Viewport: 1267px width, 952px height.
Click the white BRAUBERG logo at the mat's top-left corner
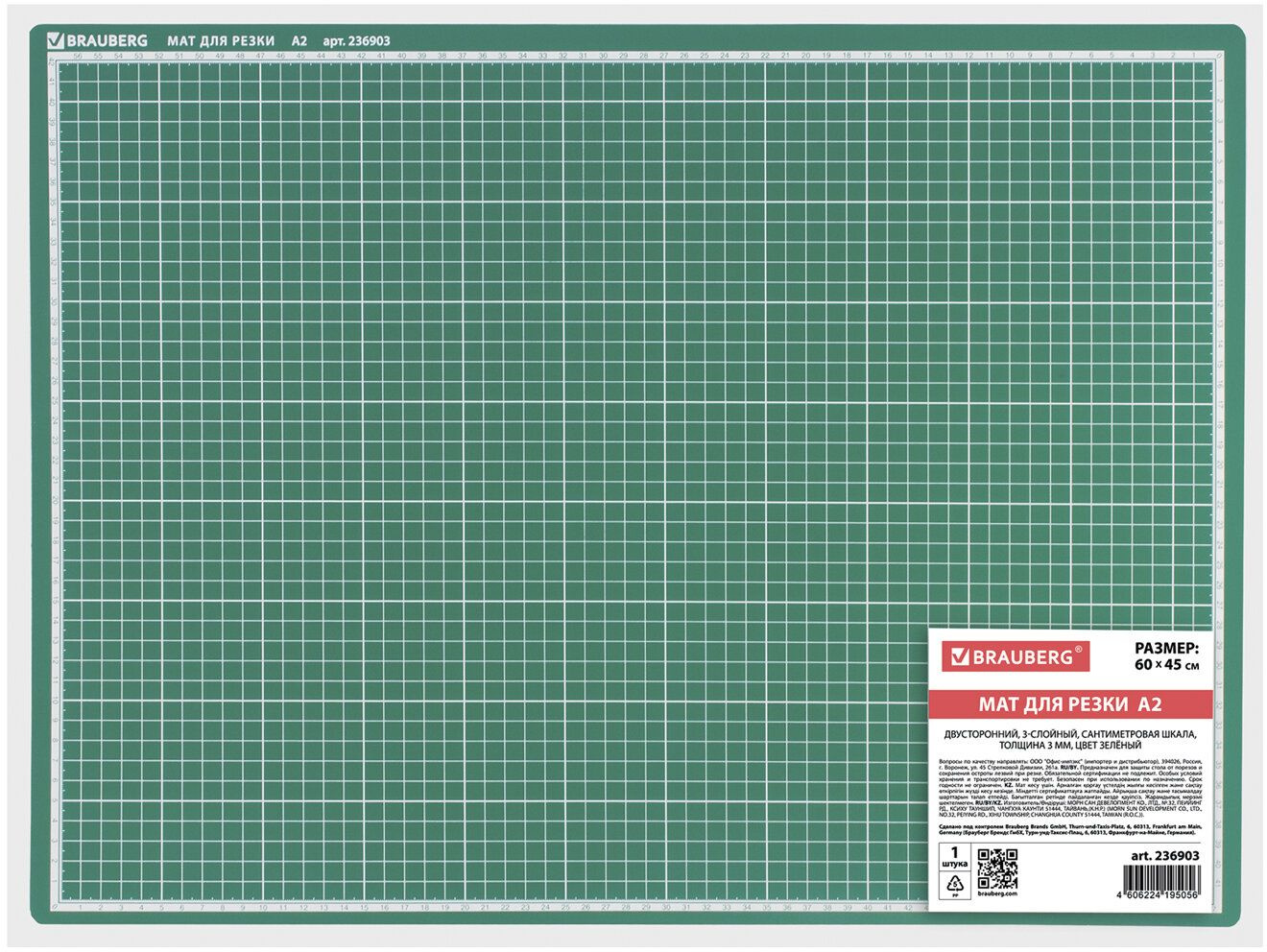click(97, 40)
